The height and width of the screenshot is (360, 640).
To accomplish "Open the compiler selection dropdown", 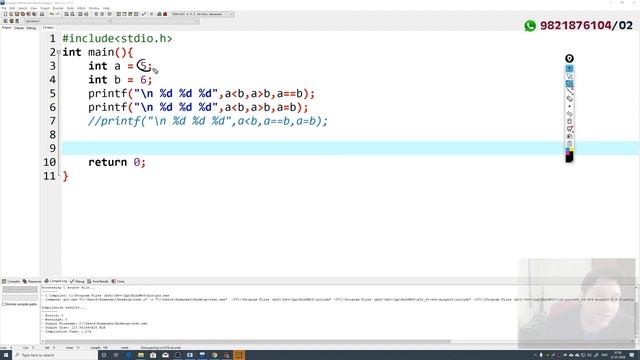I will tap(202, 14).
